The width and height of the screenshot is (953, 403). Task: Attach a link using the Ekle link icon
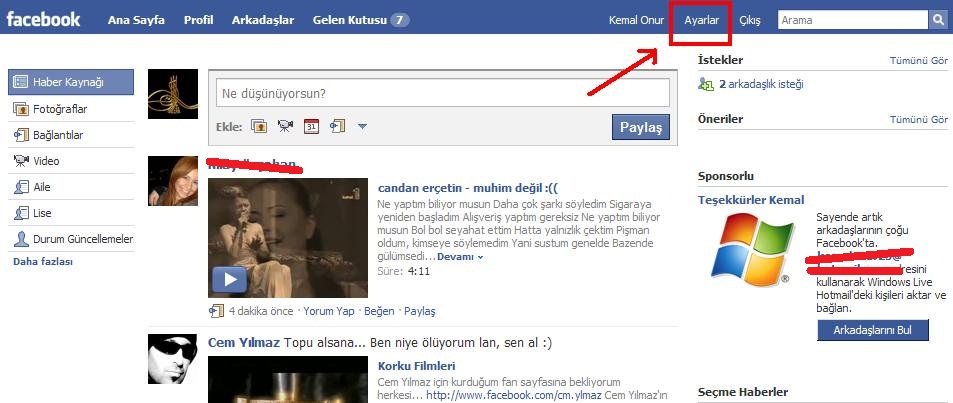pos(337,126)
